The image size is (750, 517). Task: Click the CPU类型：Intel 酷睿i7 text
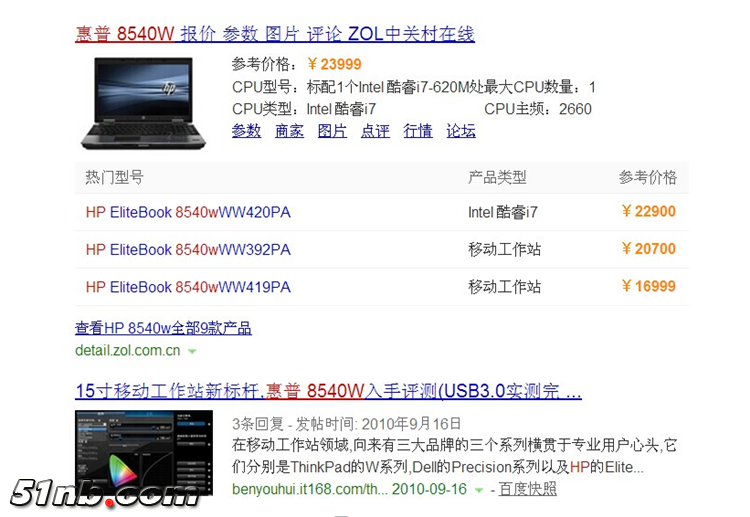[x=304, y=109]
